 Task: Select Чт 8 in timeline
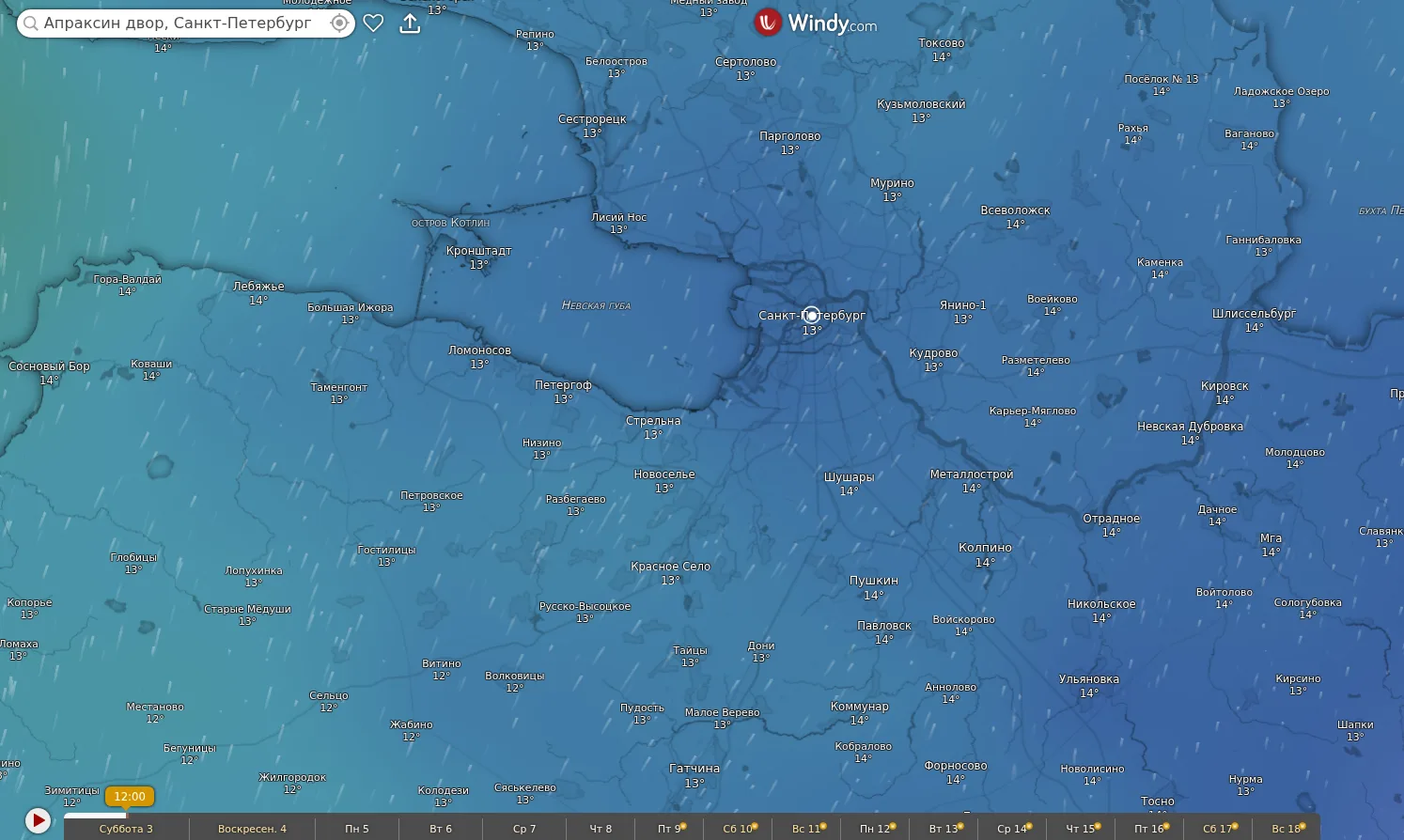[601, 829]
